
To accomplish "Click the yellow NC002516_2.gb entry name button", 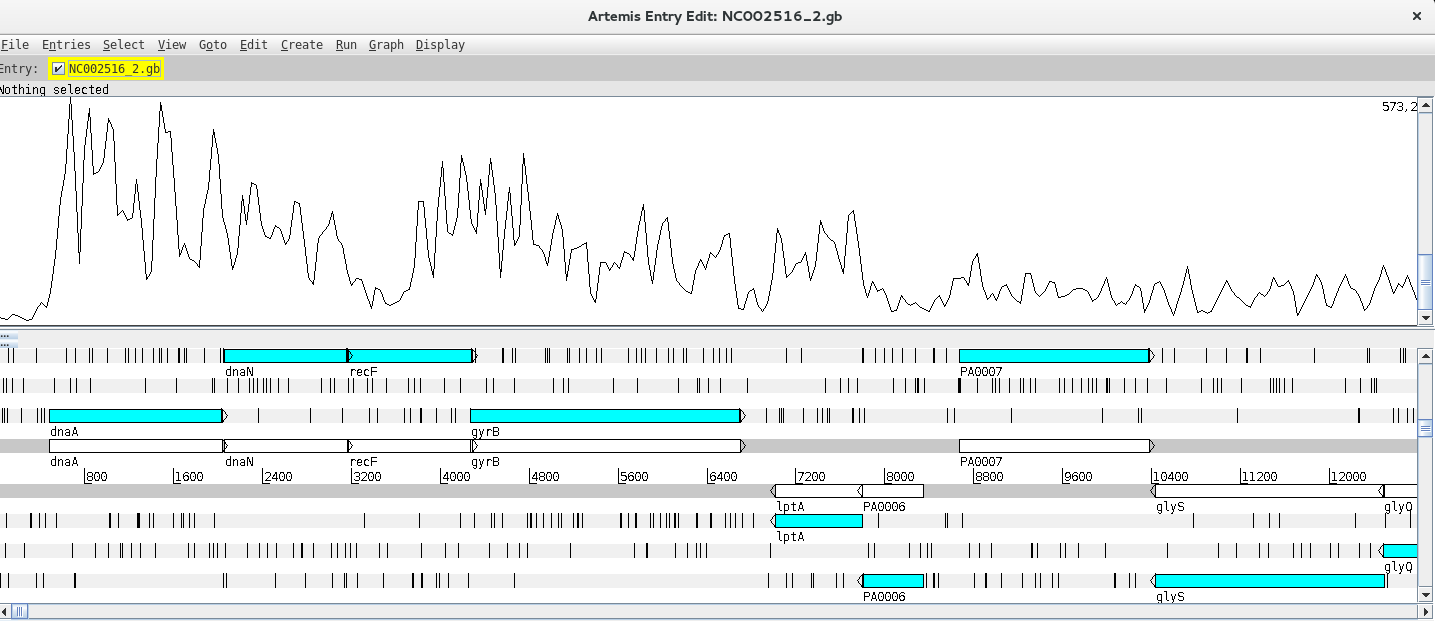I will click(x=114, y=69).
